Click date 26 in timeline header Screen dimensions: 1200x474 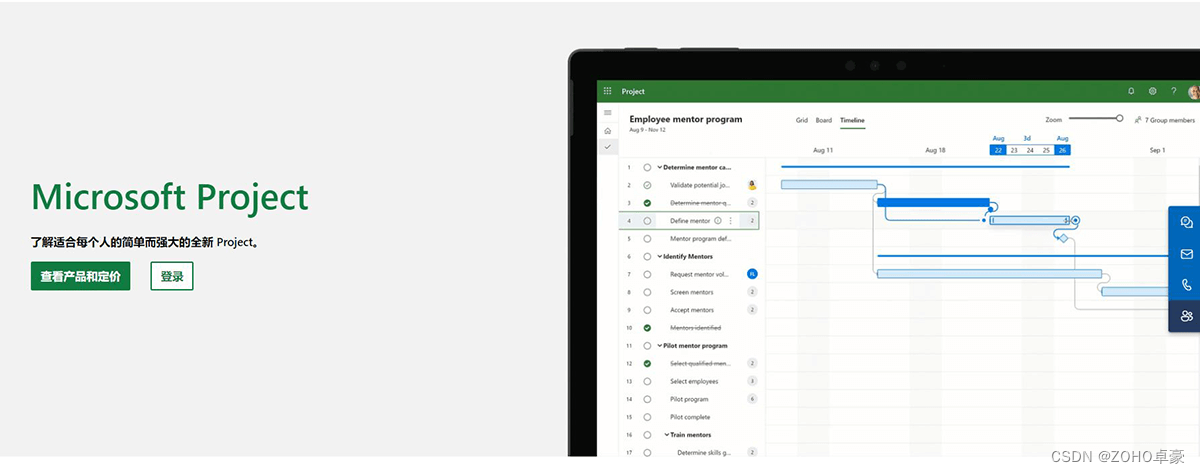pos(1062,150)
